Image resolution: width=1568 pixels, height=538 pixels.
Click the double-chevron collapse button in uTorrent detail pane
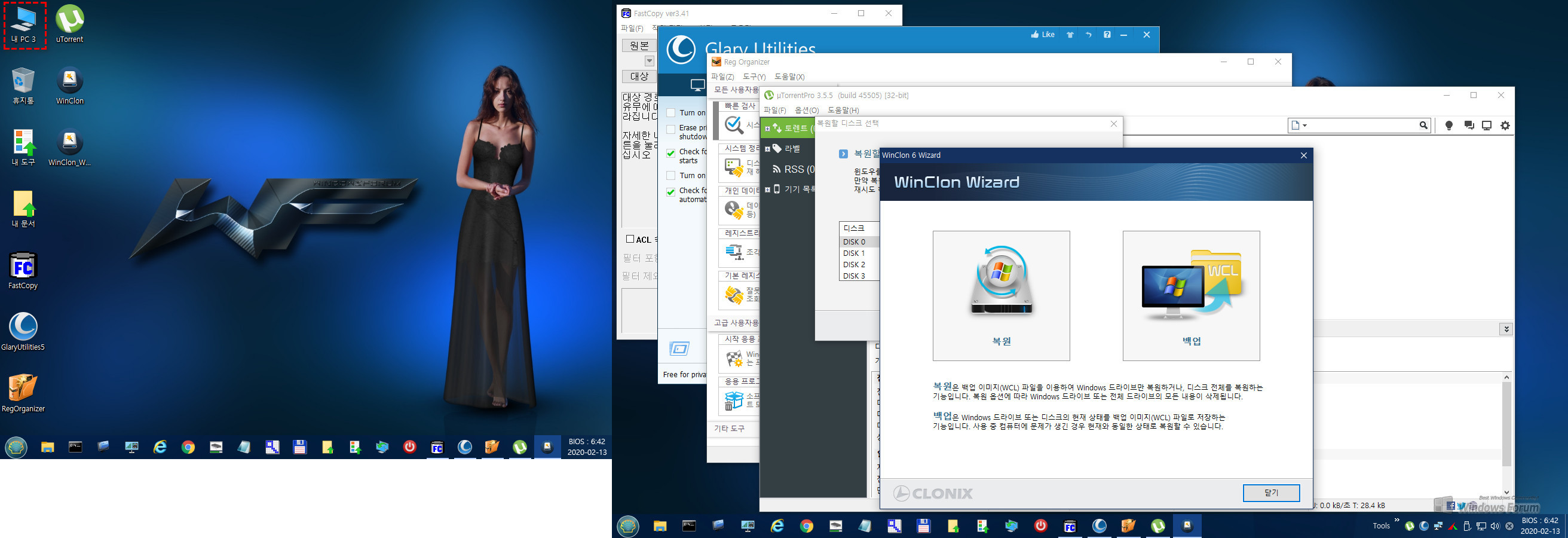click(x=1506, y=329)
